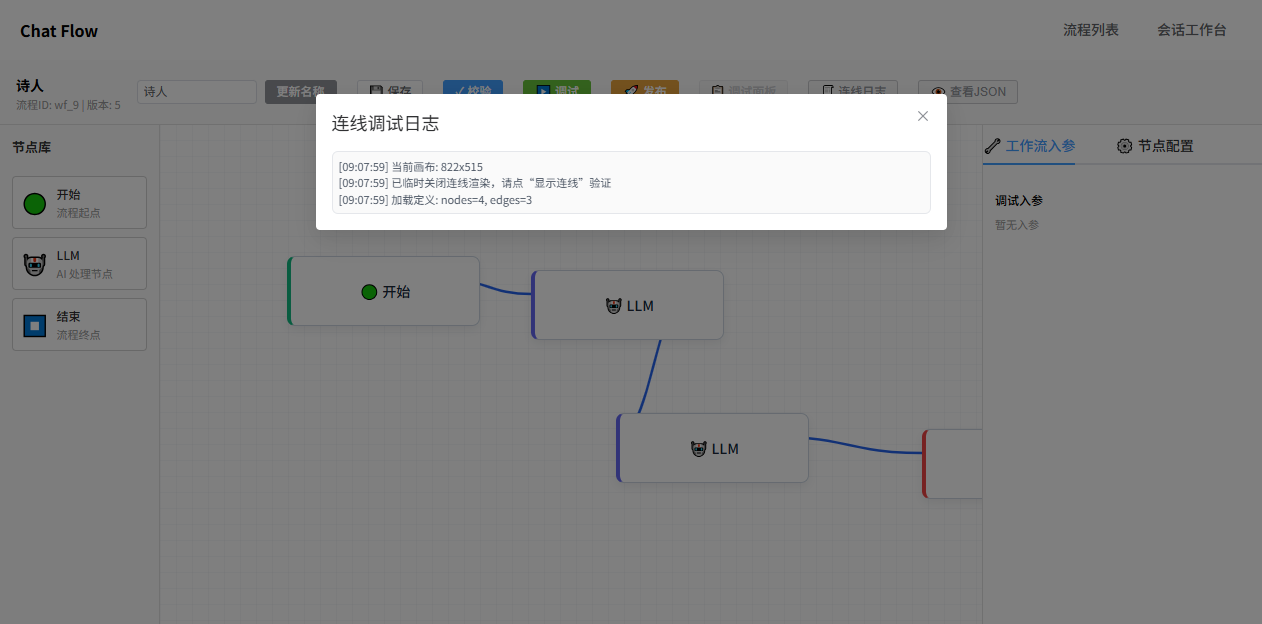Click log line 加载定义: nodes=4, edges=3
Screen dimensions: 1262x624
tap(436, 200)
